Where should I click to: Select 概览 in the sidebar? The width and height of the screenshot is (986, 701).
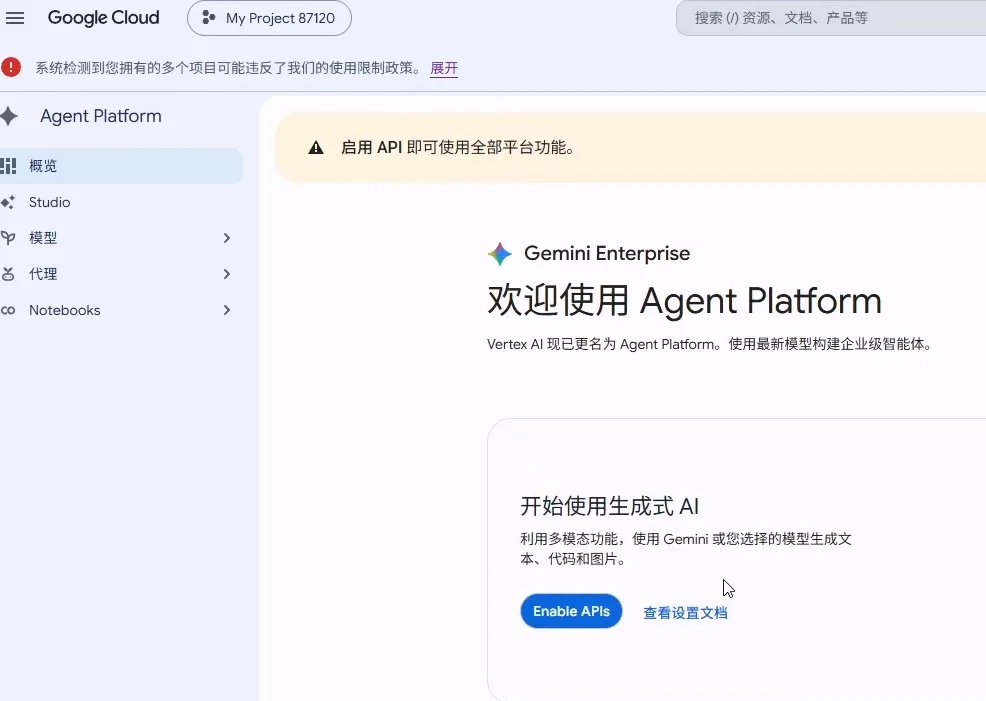121,166
